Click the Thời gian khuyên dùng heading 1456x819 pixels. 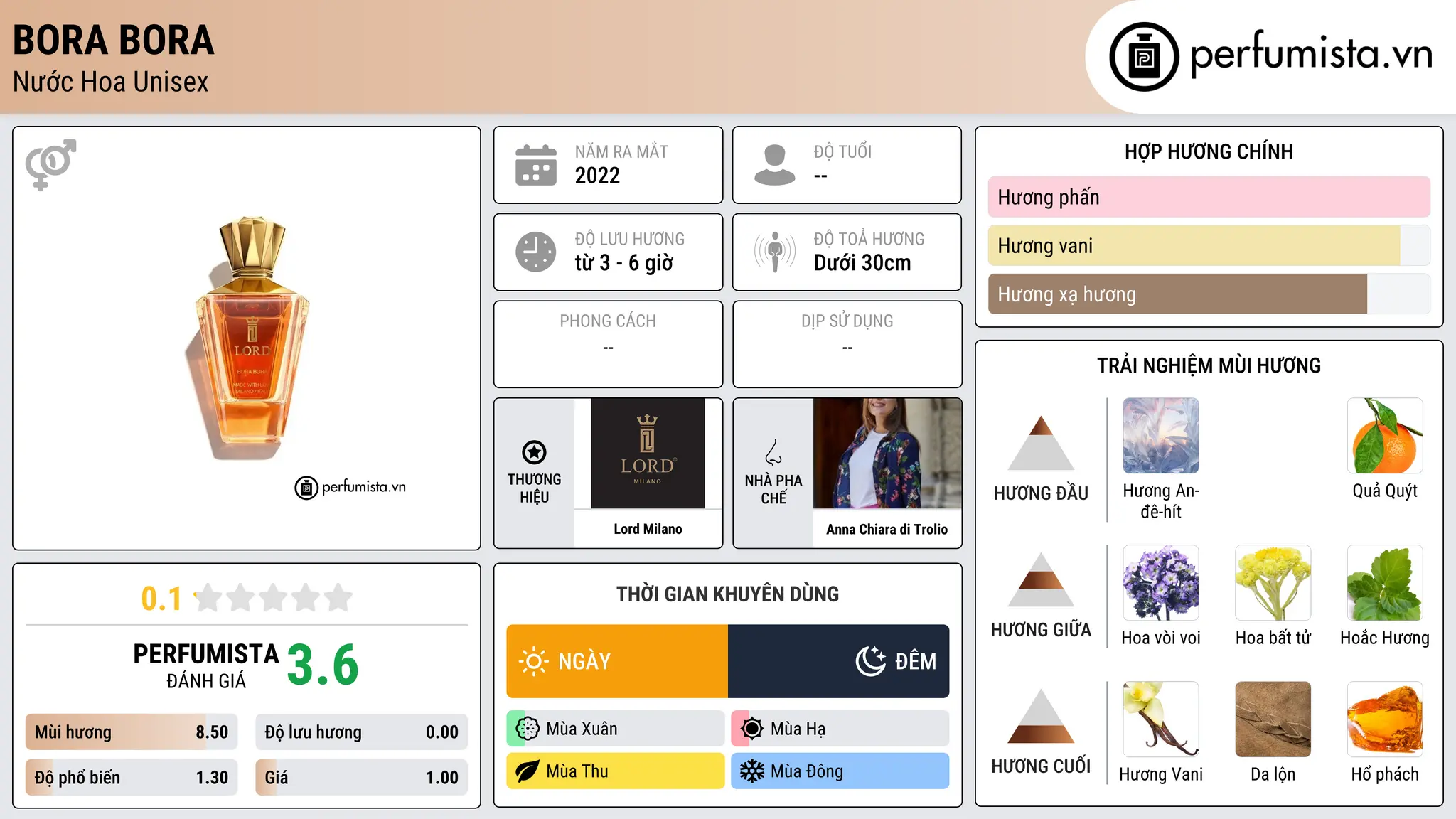[x=728, y=594]
